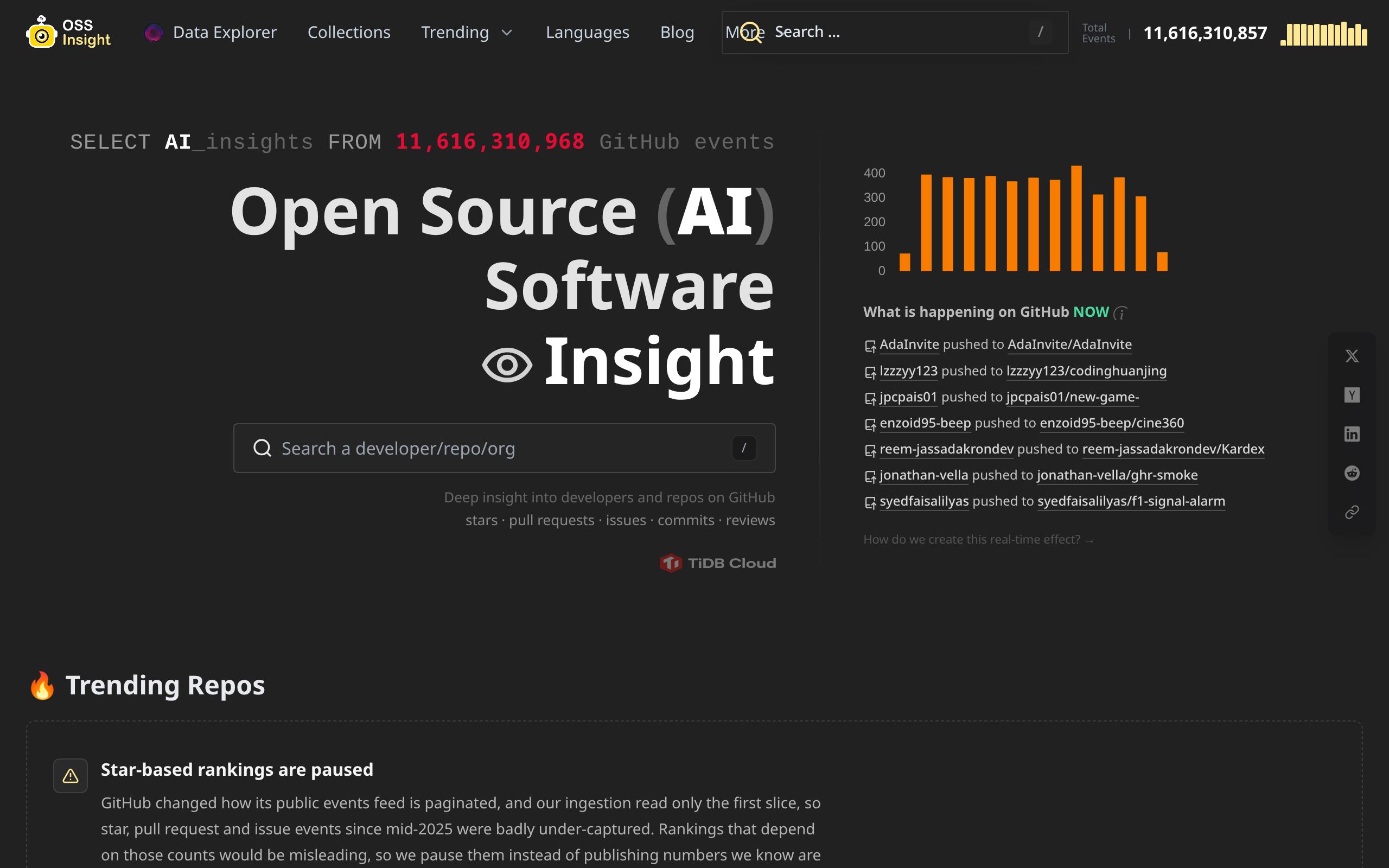Open the reem-jassadakrondev/Kardex repo link
Viewport: 1389px width, 868px height.
[1173, 449]
